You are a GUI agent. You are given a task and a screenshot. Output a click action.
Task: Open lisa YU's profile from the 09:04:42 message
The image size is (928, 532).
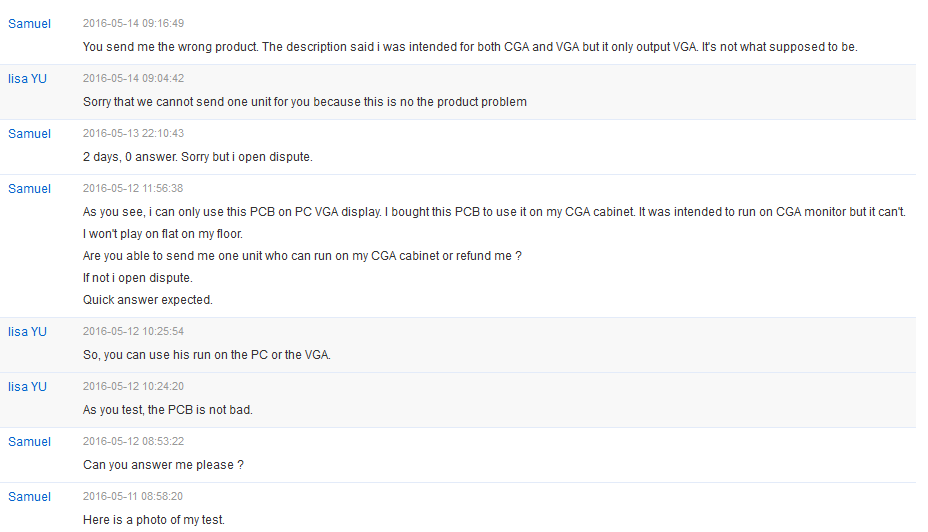pyautogui.click(x=27, y=78)
